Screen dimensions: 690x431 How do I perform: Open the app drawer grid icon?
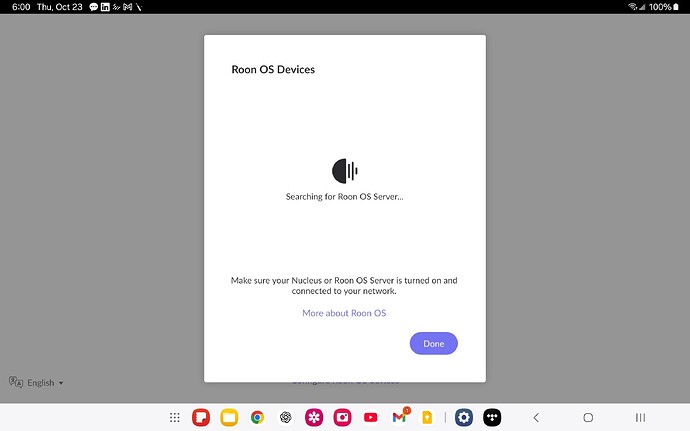[175, 417]
